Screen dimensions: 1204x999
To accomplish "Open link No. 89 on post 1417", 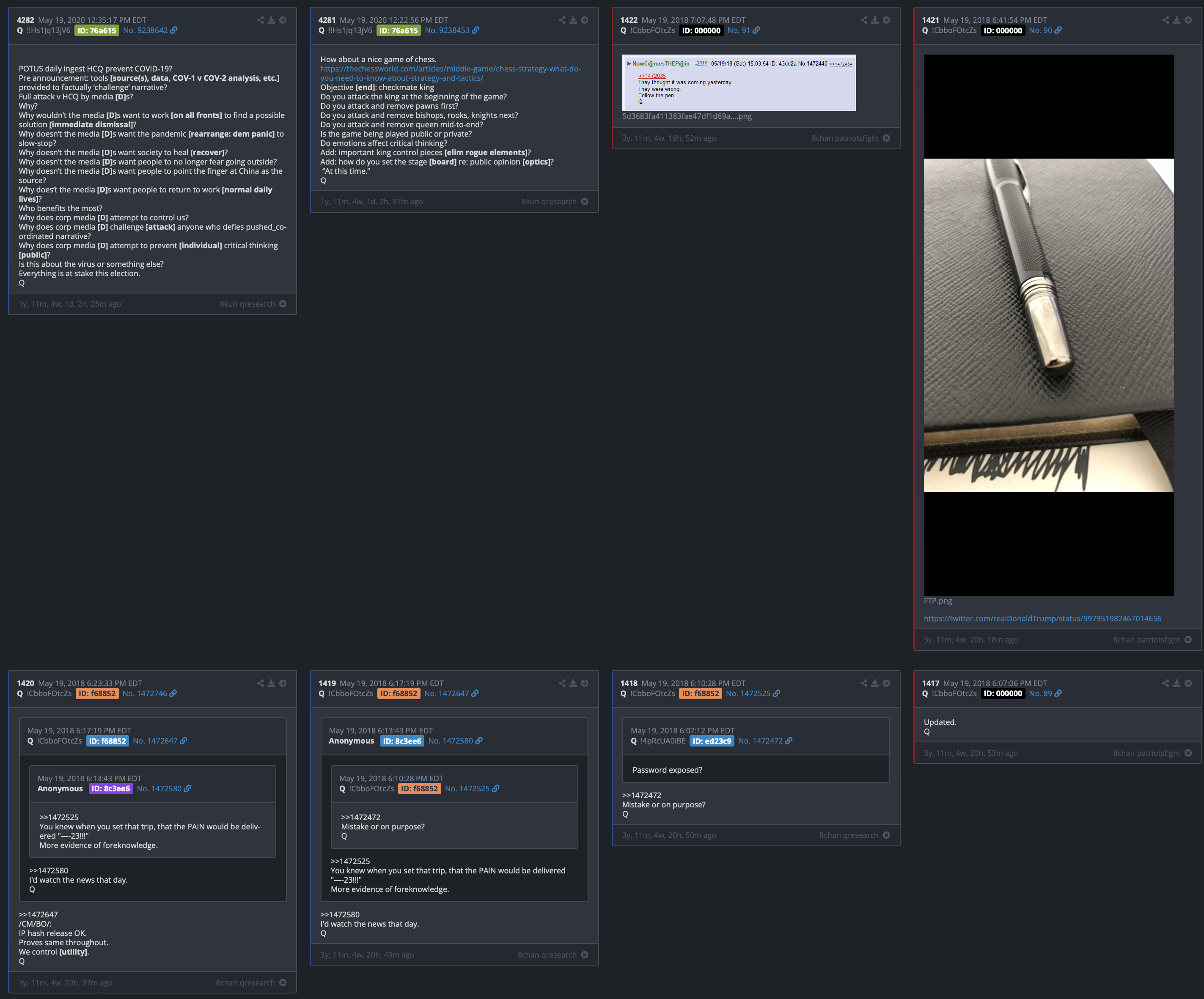I will point(1045,694).
